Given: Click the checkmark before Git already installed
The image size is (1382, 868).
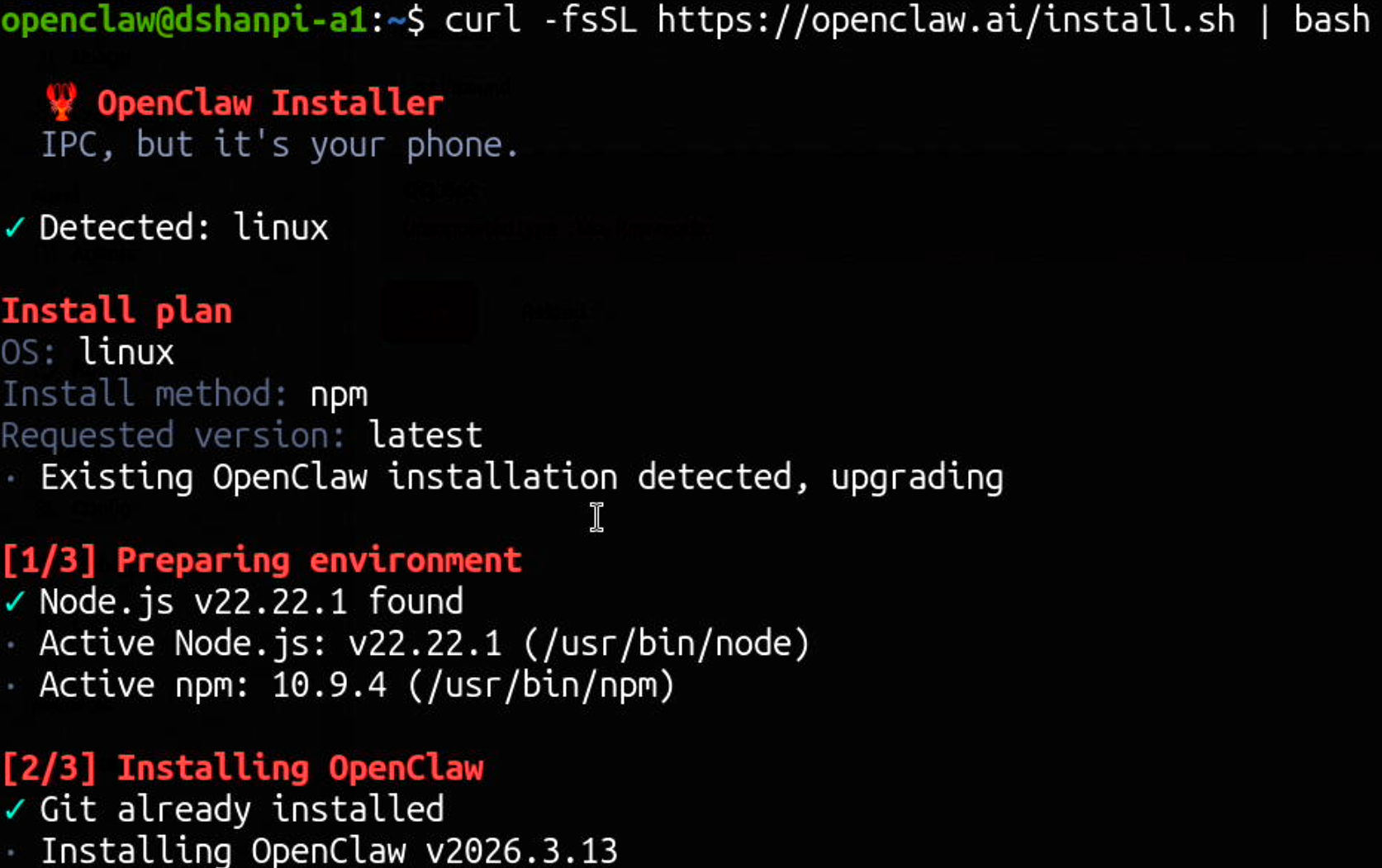Looking at the screenshot, I should [x=15, y=809].
